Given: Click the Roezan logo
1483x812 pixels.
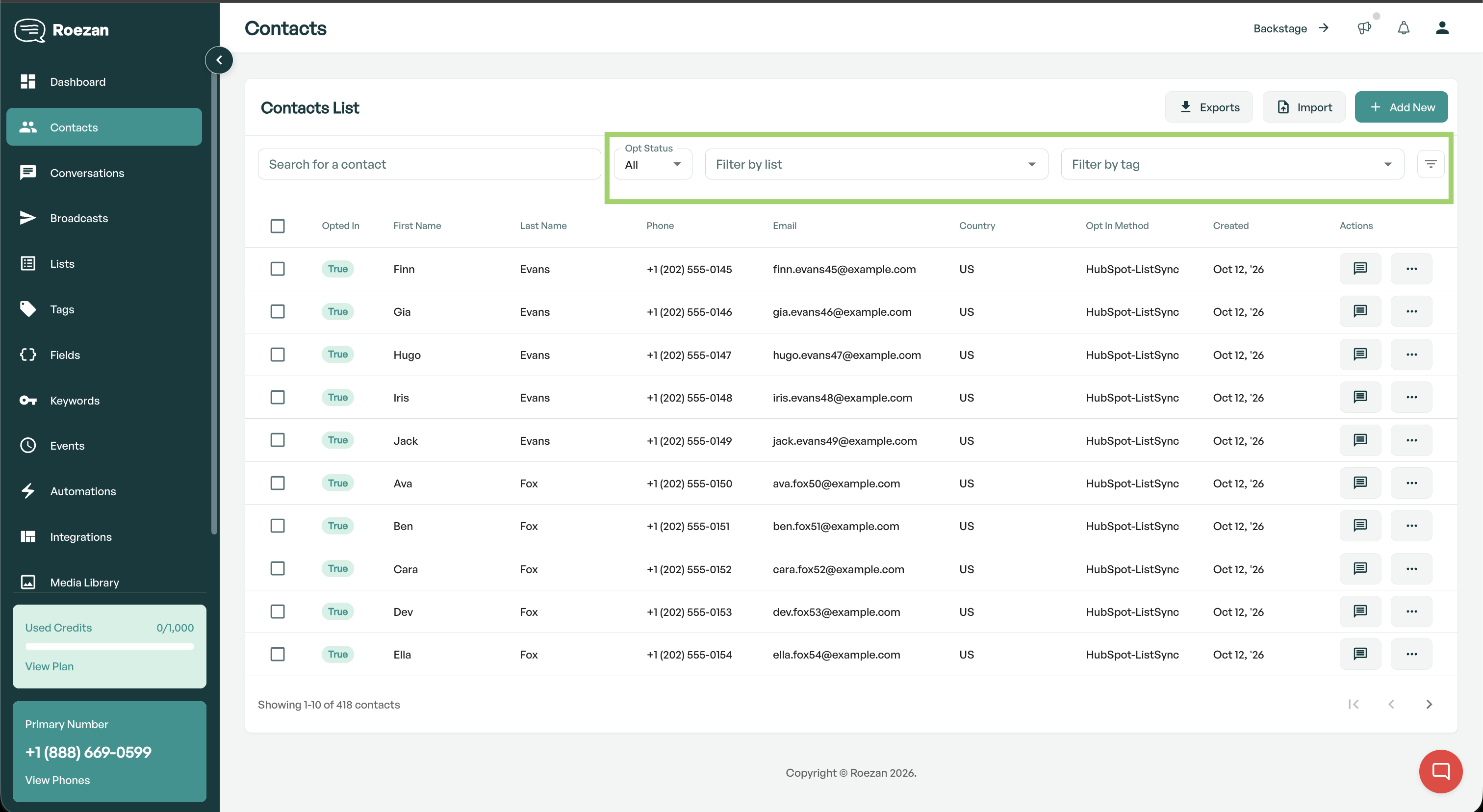Looking at the screenshot, I should click(x=62, y=30).
